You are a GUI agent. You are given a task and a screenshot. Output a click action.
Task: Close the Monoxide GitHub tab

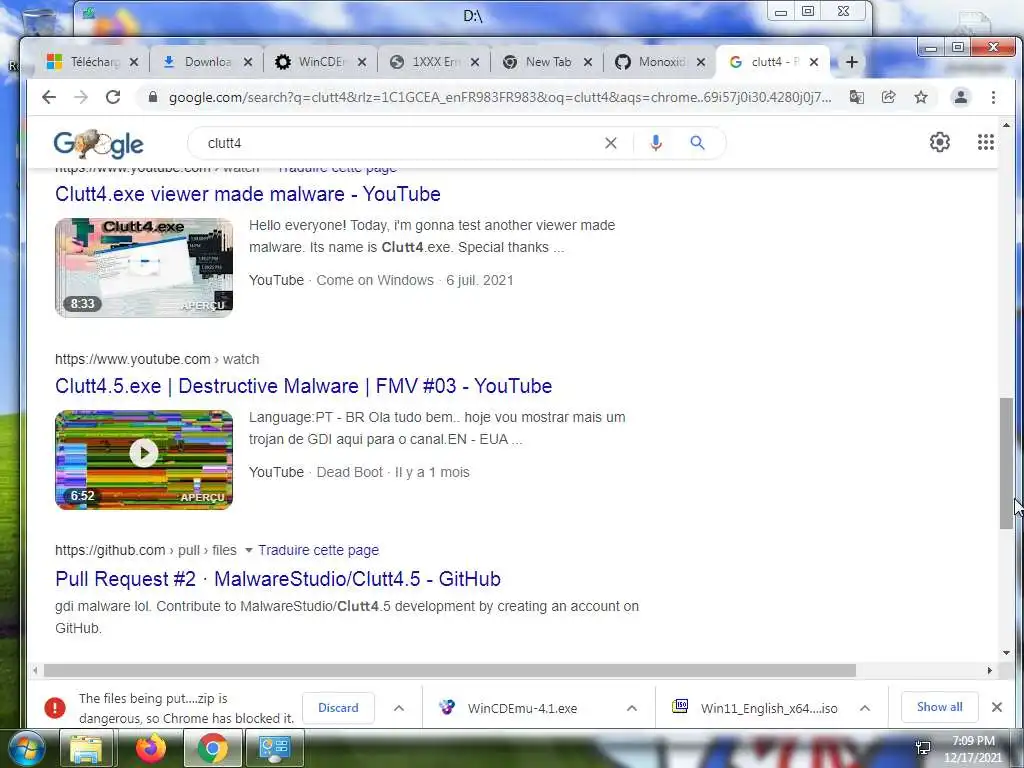tap(701, 62)
